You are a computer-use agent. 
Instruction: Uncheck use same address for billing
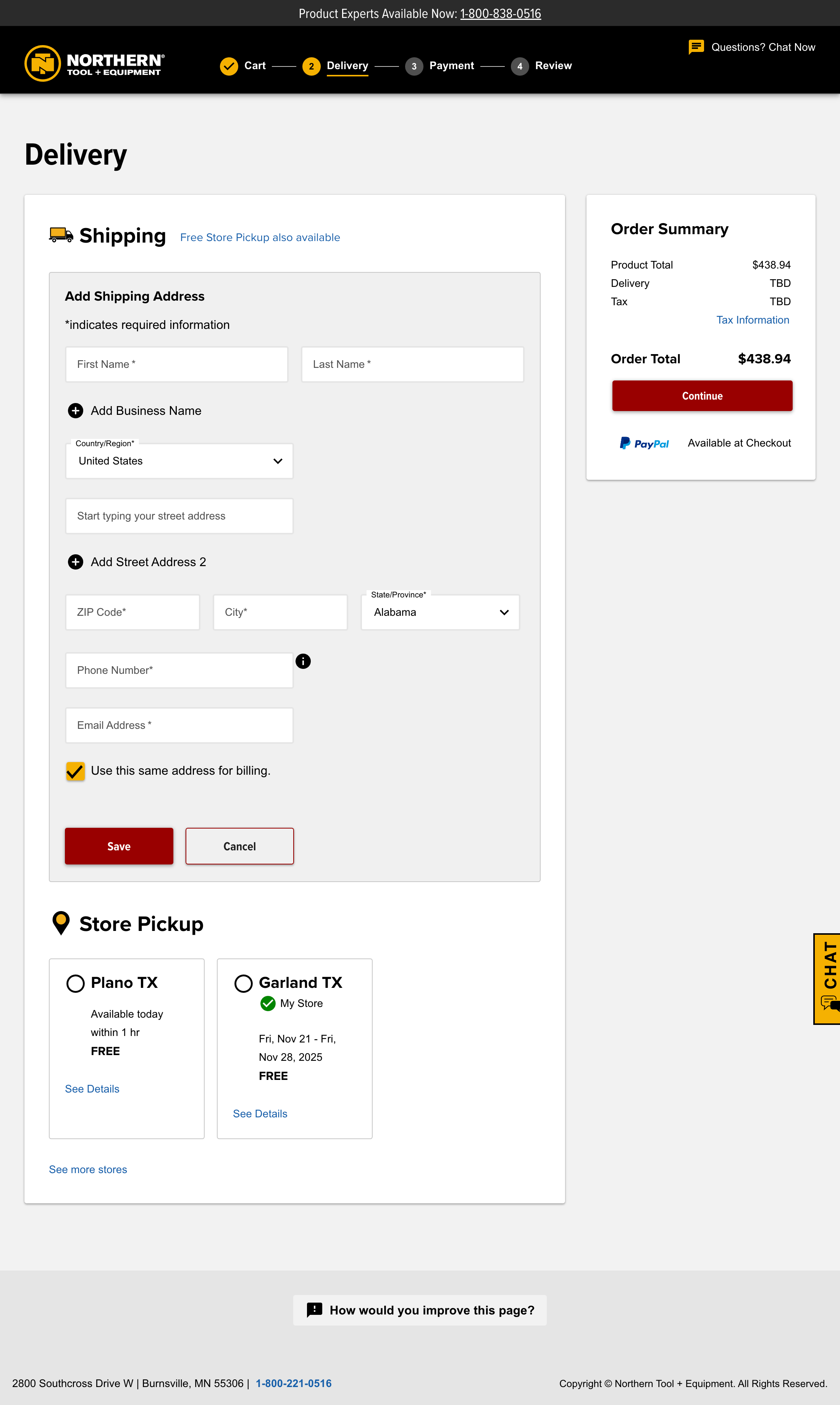(75, 771)
